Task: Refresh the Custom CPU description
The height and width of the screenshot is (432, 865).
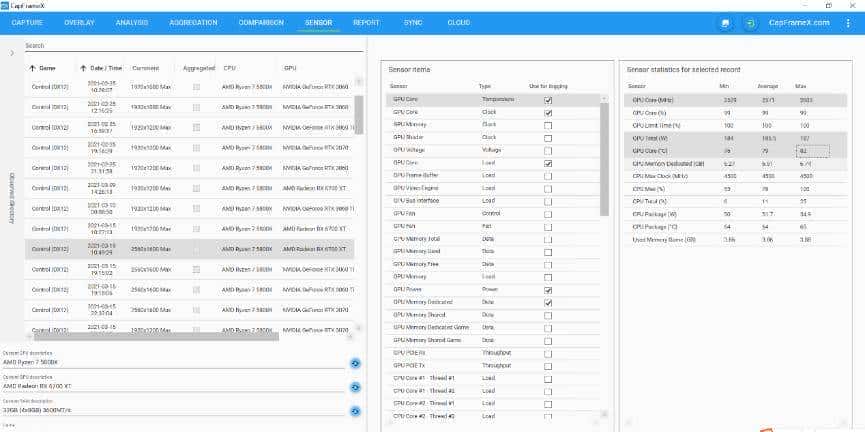Action: tap(355, 363)
